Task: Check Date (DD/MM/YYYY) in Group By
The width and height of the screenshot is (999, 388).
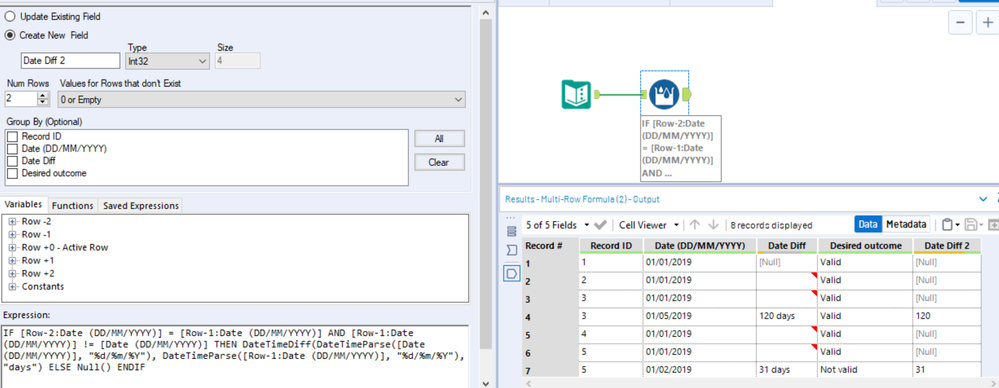Action: tap(12, 148)
